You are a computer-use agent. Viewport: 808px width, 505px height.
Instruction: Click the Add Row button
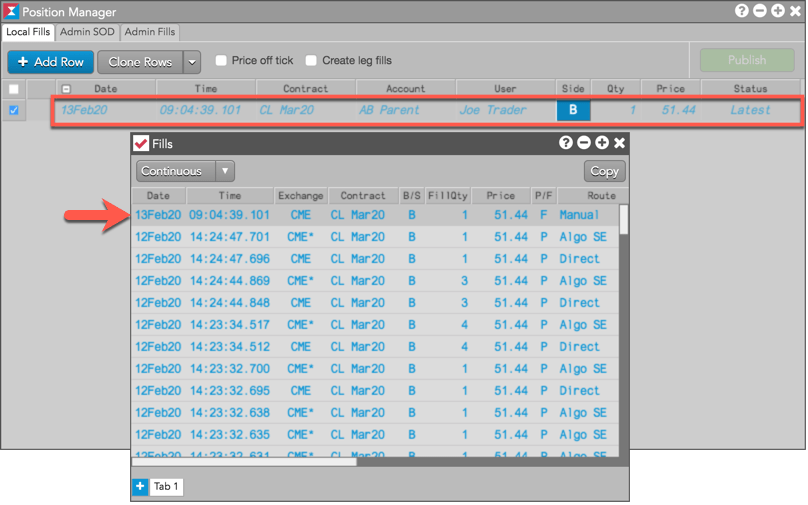coord(50,62)
